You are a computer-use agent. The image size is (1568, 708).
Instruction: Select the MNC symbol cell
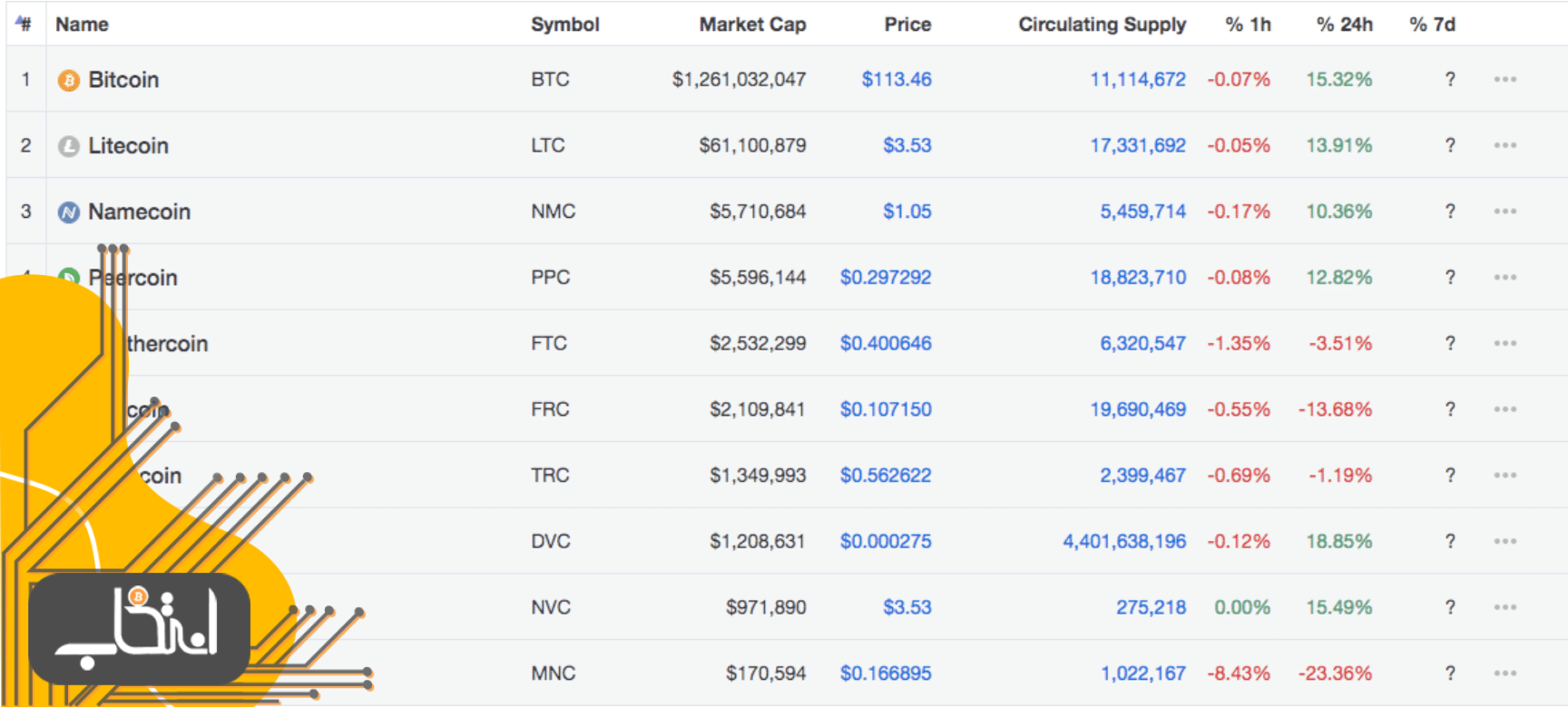(554, 674)
